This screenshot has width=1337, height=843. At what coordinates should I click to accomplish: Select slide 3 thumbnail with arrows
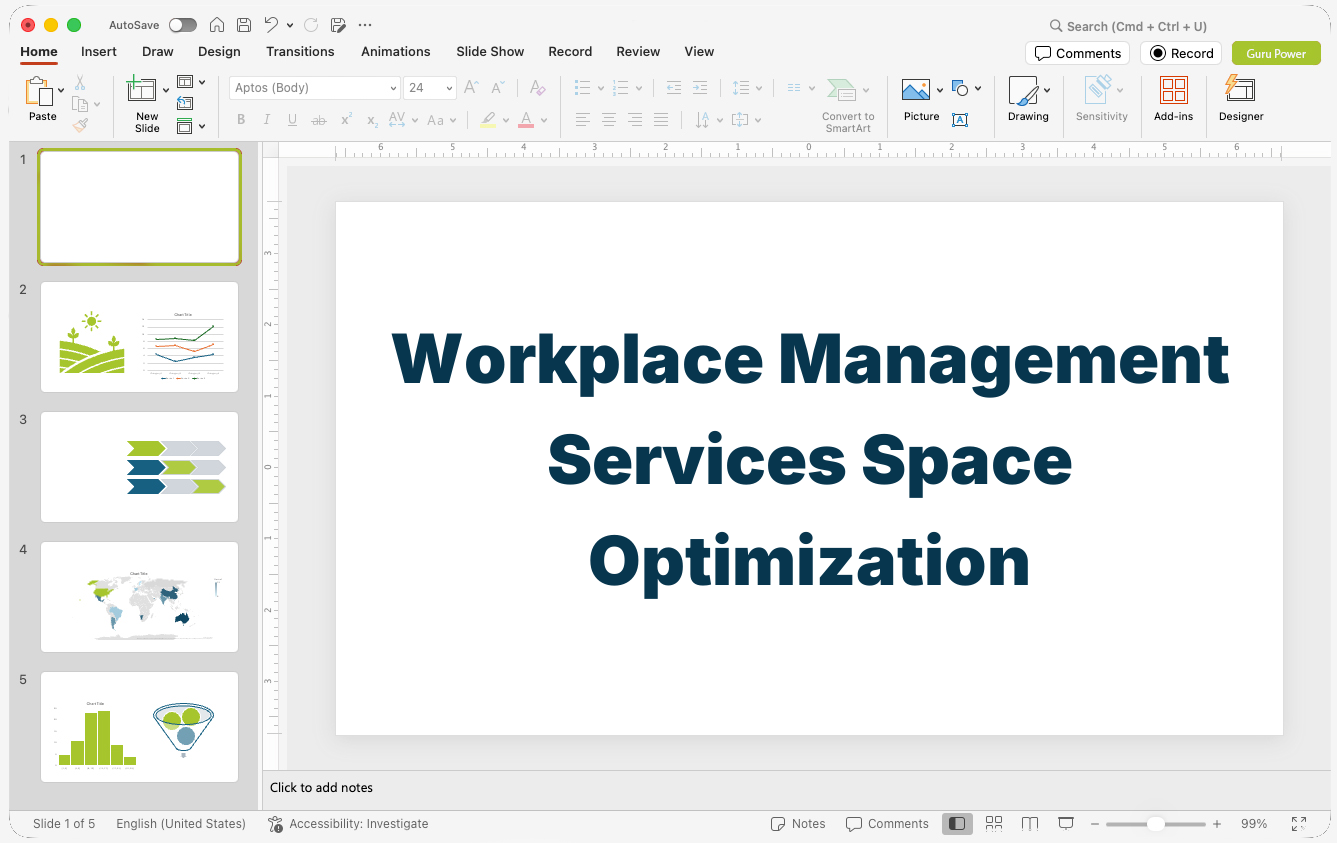pyautogui.click(x=139, y=467)
